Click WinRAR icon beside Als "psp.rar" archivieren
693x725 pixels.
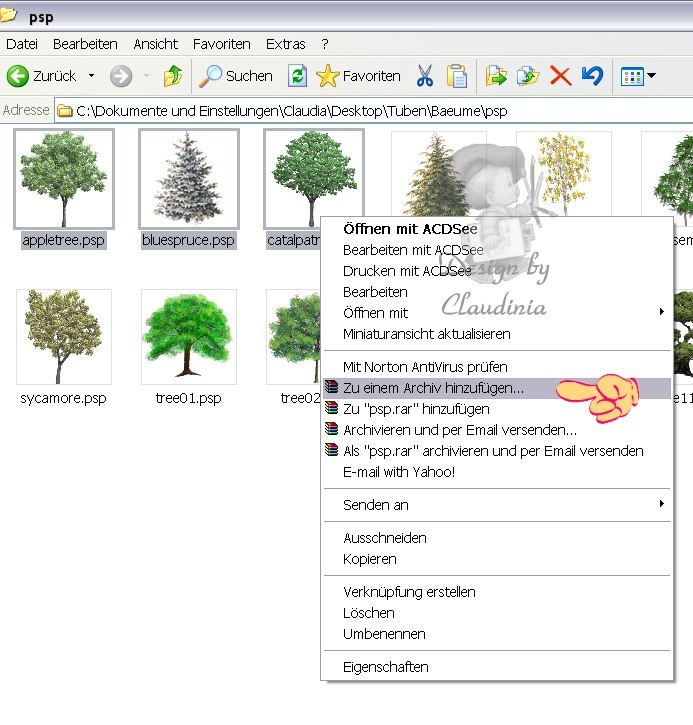[x=331, y=449]
